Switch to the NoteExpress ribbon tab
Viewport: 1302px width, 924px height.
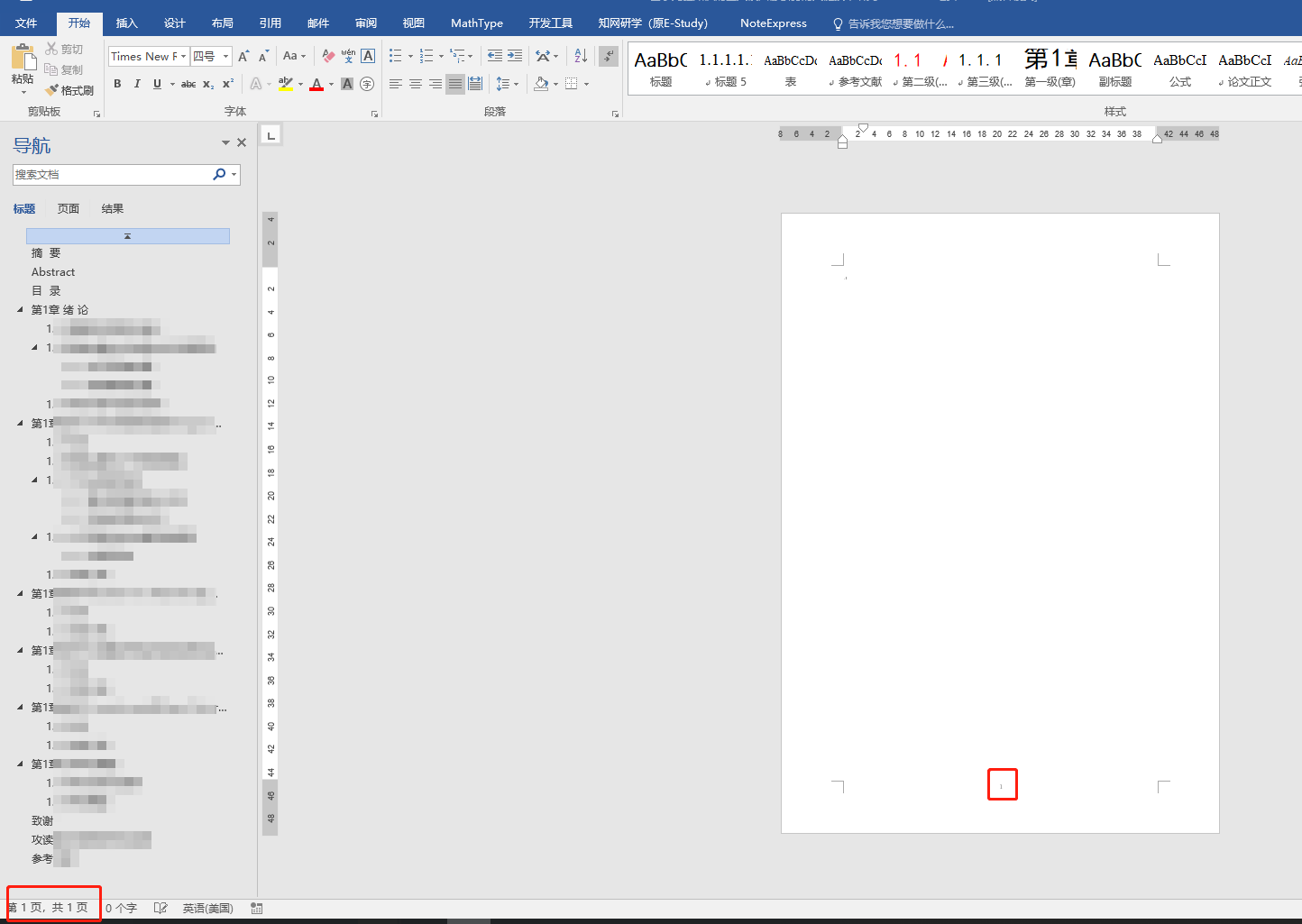tap(774, 23)
